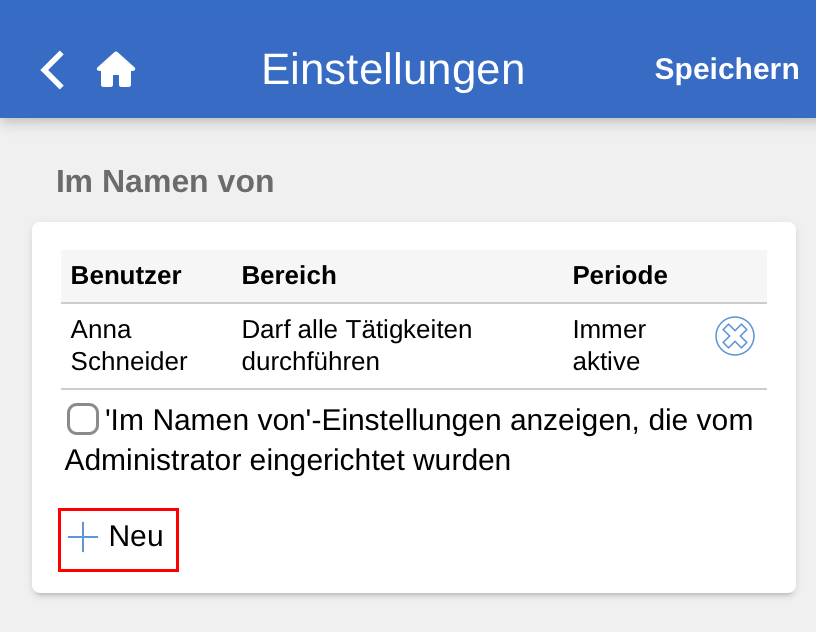Go back using the left chevron arrow
The height and width of the screenshot is (632, 816).
pyautogui.click(x=53, y=70)
